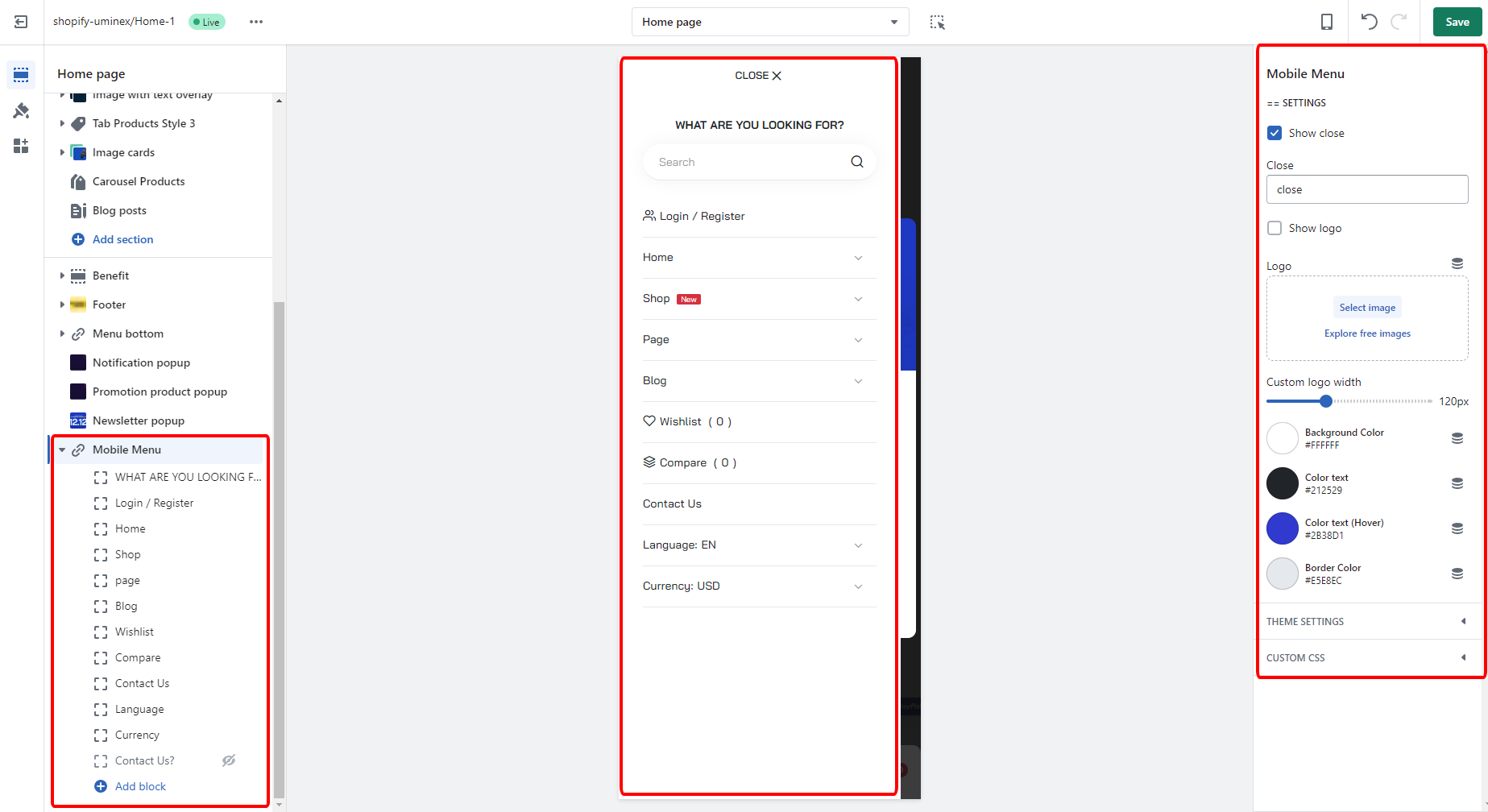Viewport: 1488px width, 812px height.
Task: Enable the Show logo checkbox
Action: tap(1275, 228)
